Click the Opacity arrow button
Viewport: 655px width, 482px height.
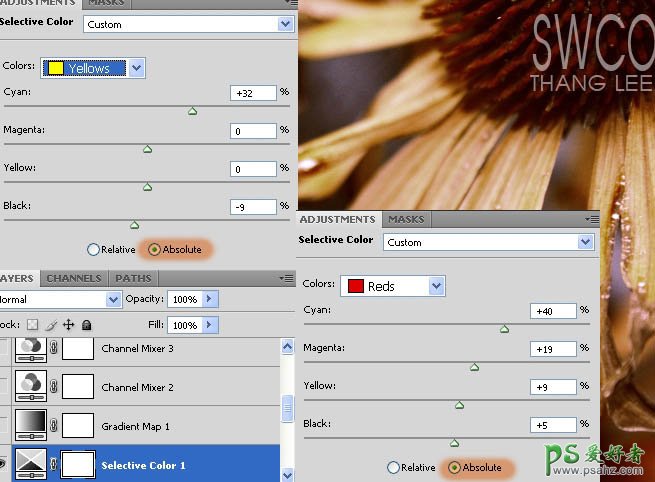click(x=209, y=299)
